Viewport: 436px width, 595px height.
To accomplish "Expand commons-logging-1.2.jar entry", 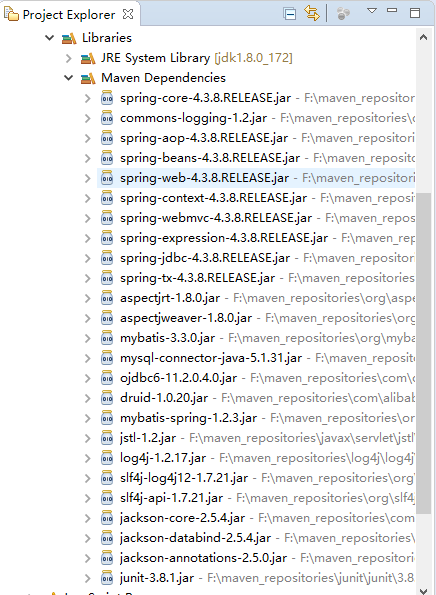I will coord(88,118).
